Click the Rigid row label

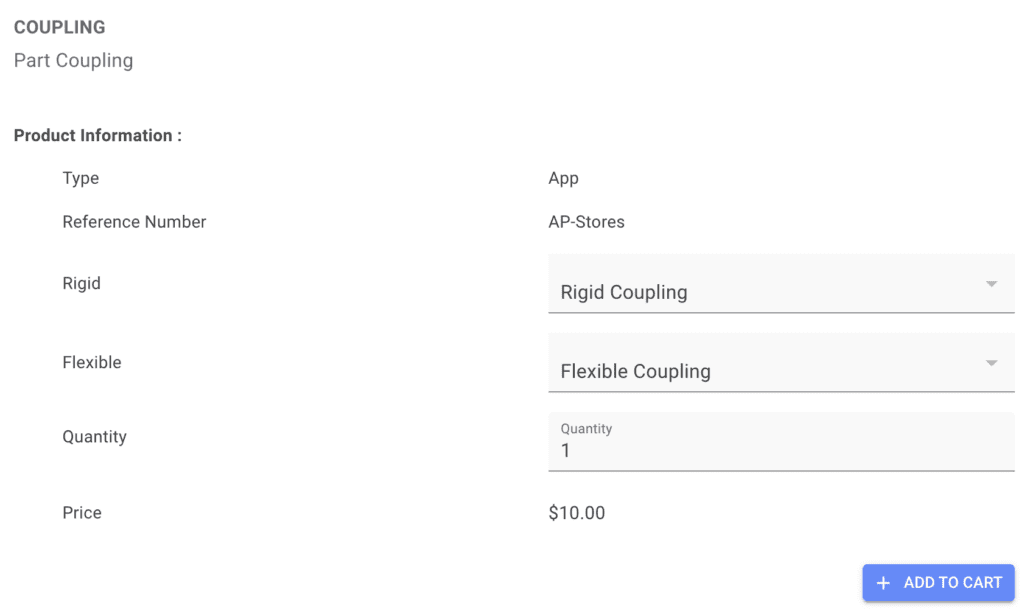81,283
